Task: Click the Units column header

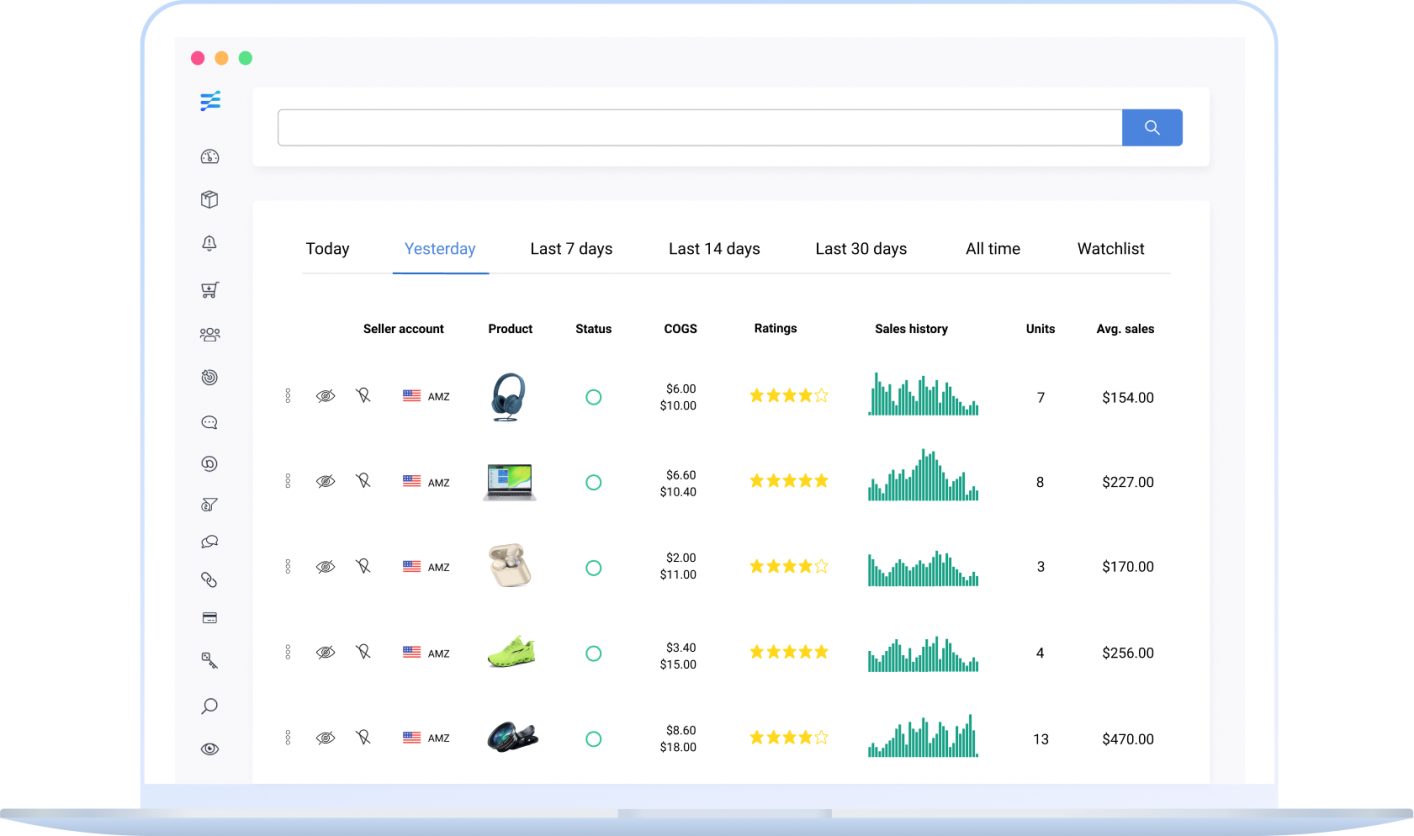Action: click(1040, 329)
